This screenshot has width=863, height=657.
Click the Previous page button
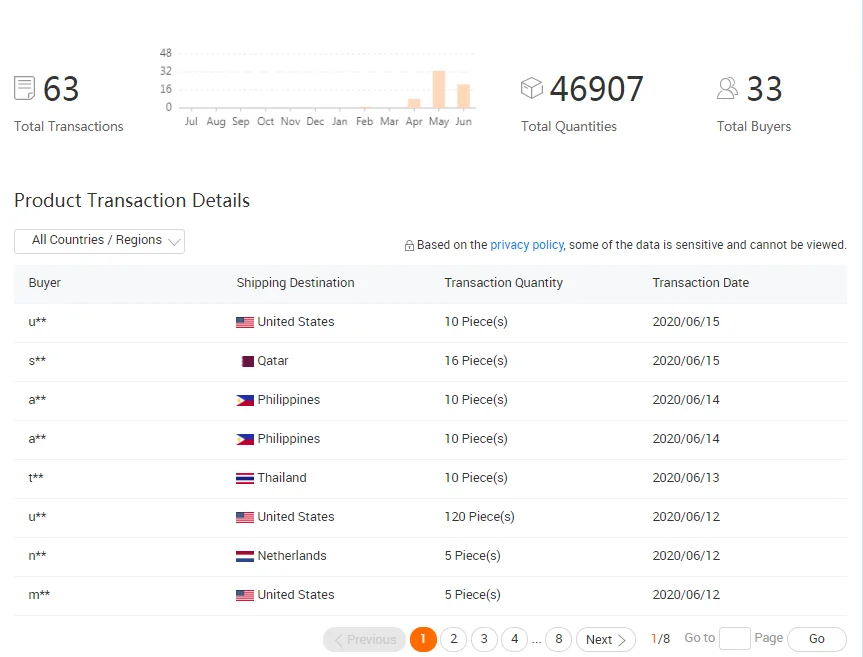point(364,639)
